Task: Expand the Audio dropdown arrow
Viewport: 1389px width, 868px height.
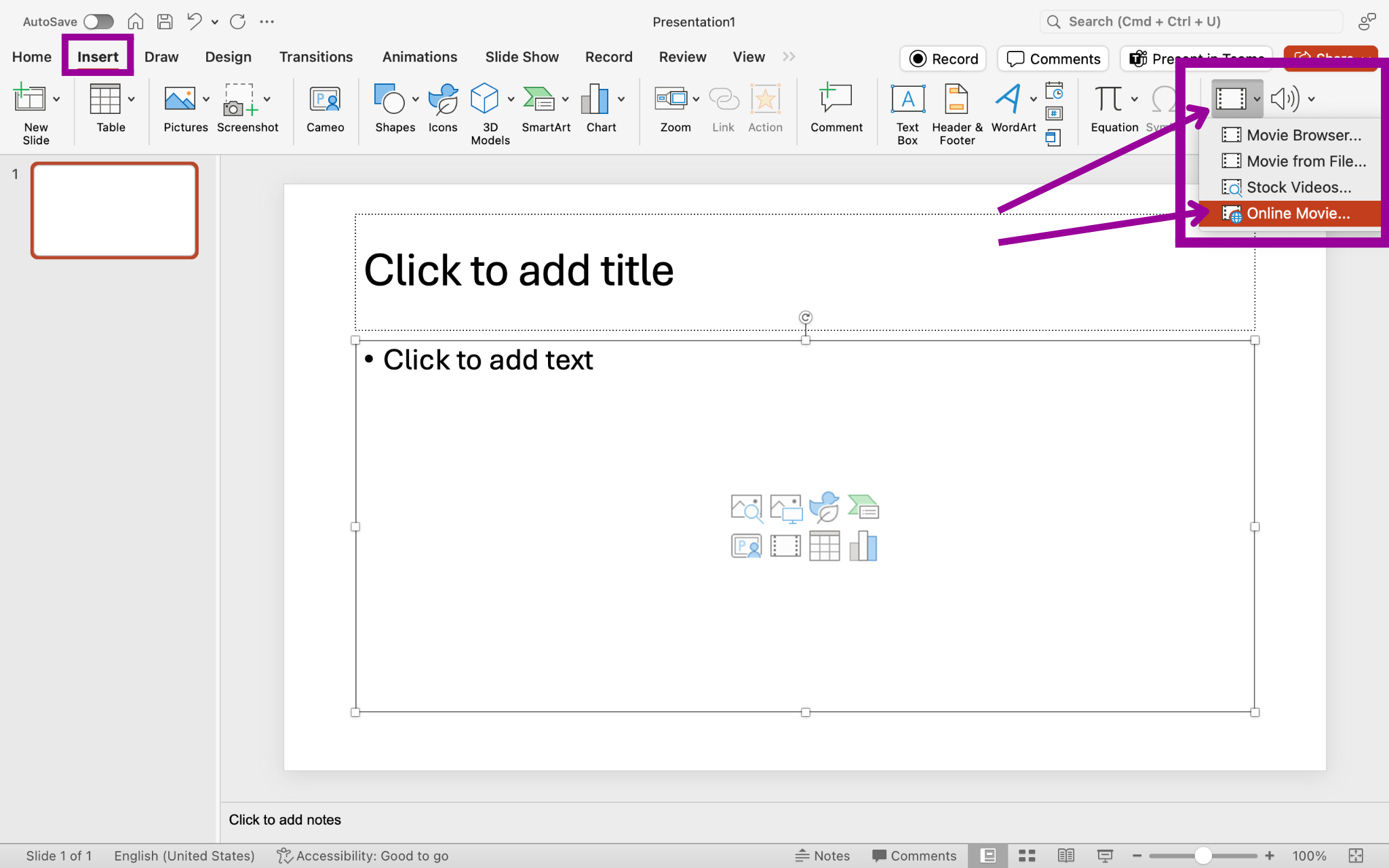Action: tap(1312, 99)
